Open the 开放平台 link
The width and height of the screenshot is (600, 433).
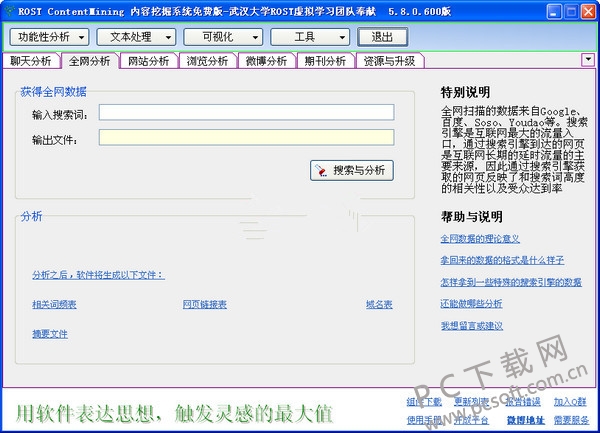tap(471, 420)
